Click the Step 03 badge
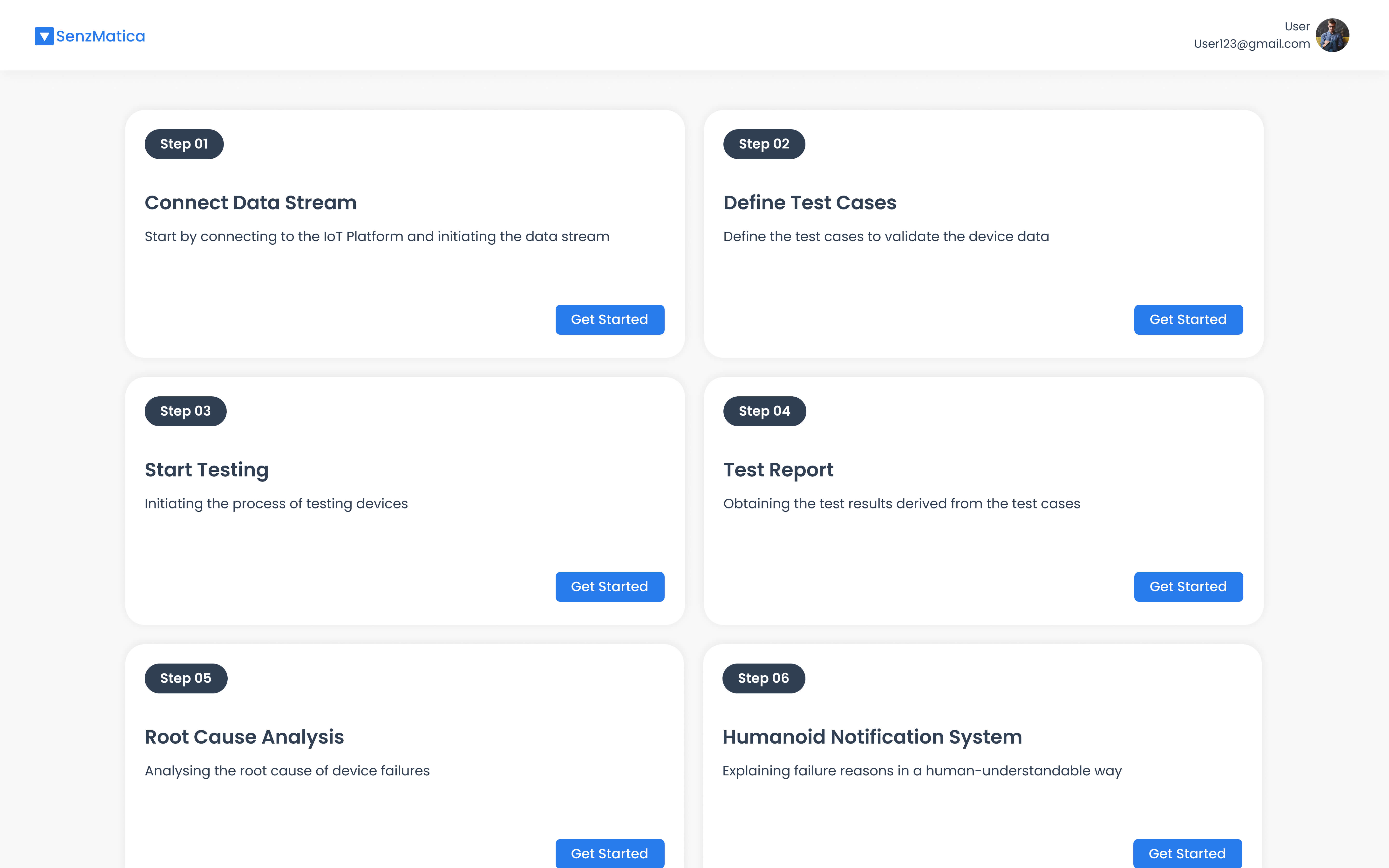This screenshot has width=1389, height=868. coord(185,411)
